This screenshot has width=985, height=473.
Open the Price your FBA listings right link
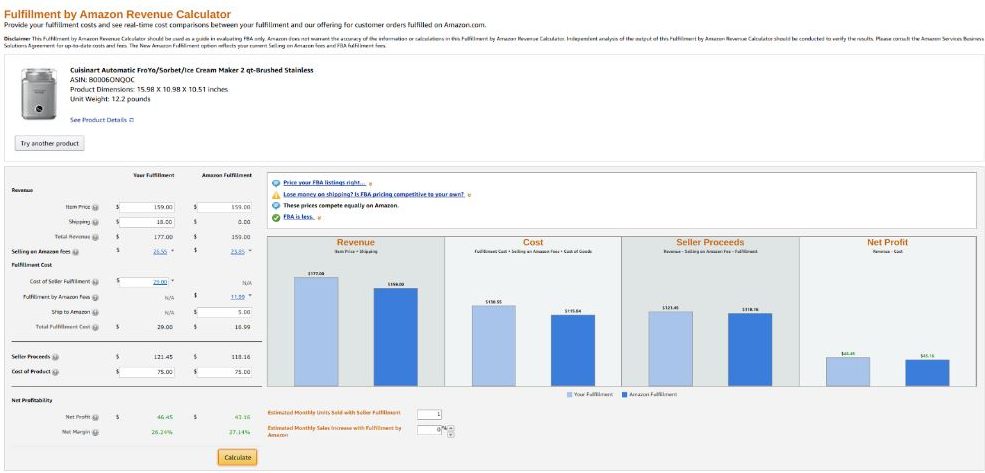(324, 183)
